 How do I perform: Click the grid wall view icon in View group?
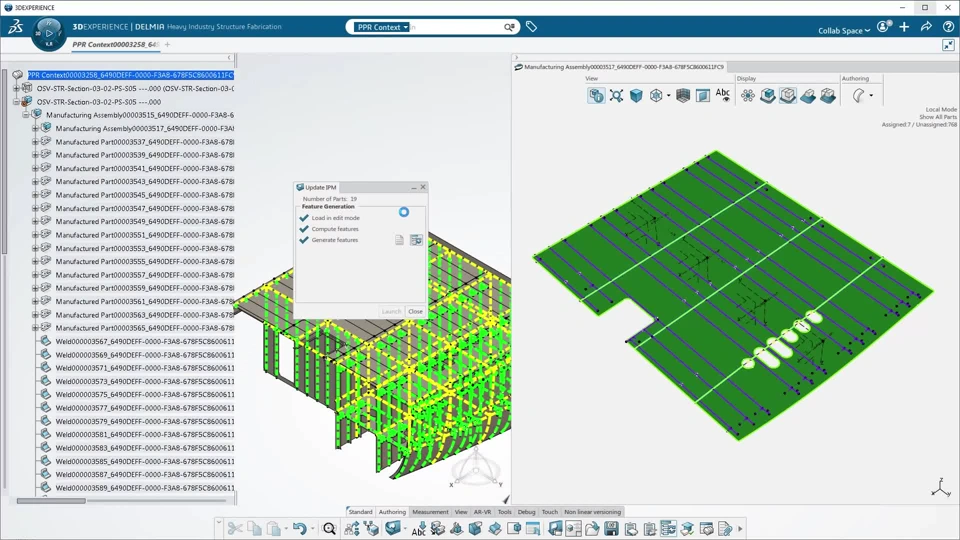tap(683, 96)
